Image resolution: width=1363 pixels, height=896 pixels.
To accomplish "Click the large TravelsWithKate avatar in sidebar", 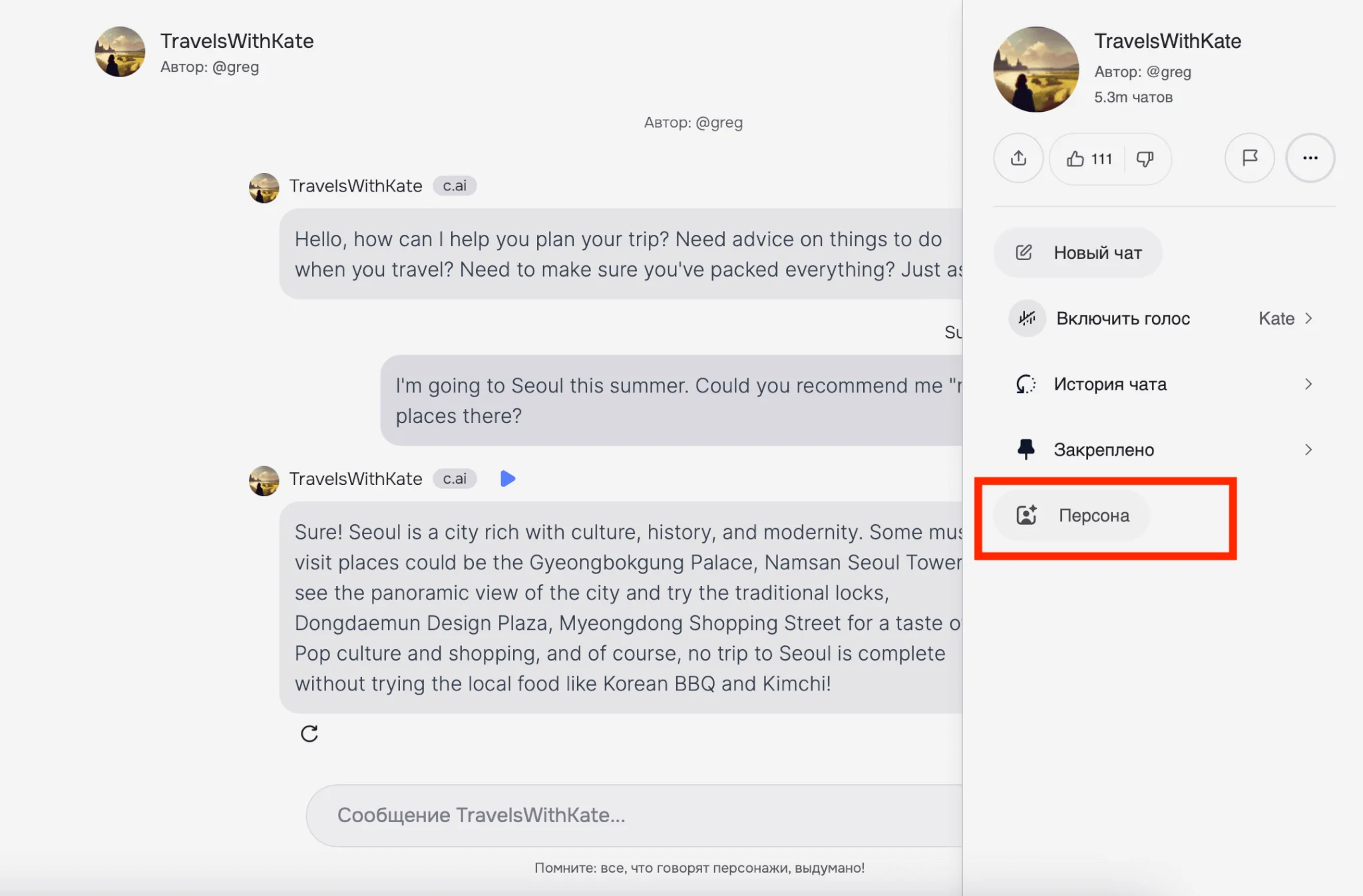I will click(x=1036, y=69).
